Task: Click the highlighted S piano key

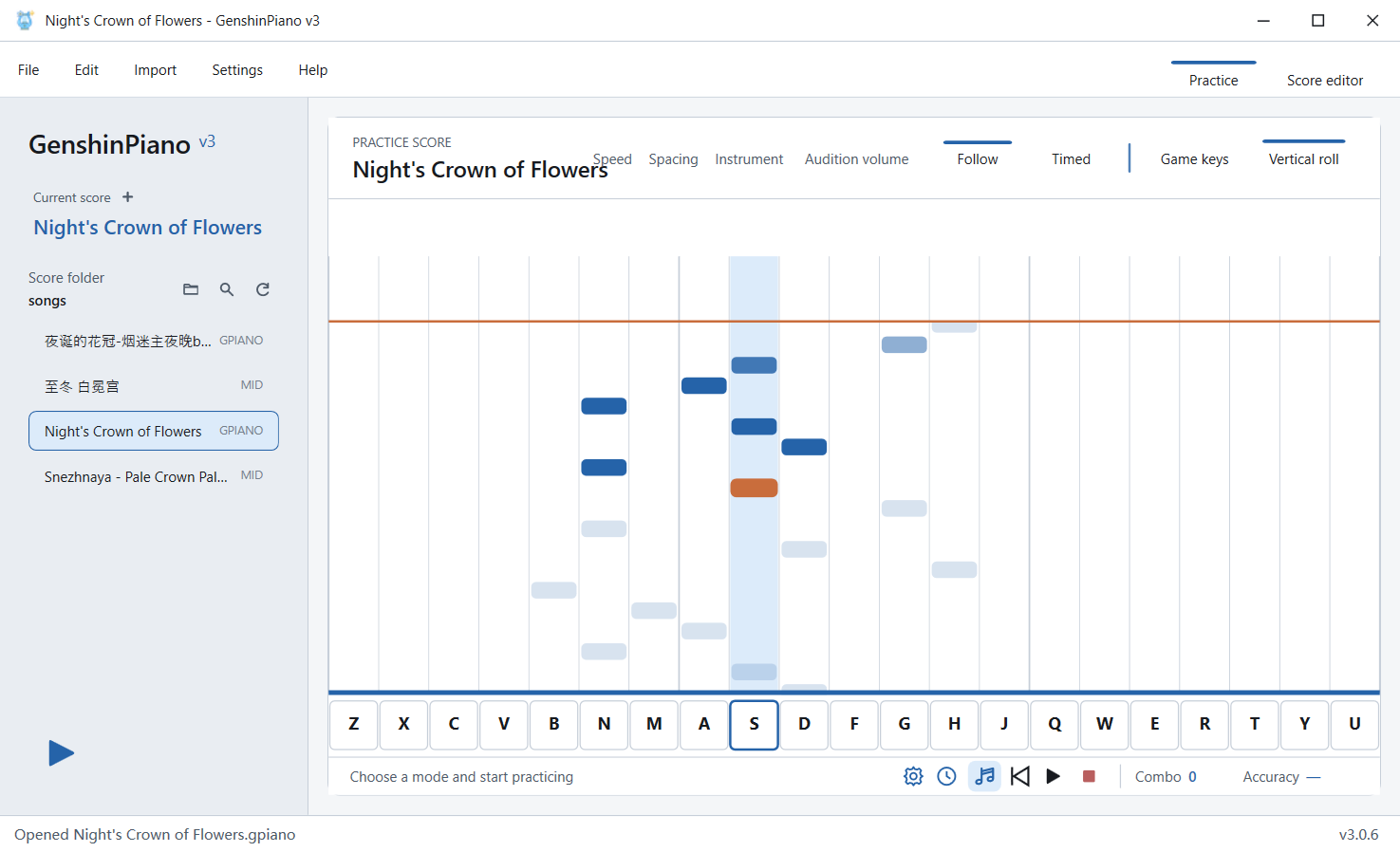Action: point(754,725)
